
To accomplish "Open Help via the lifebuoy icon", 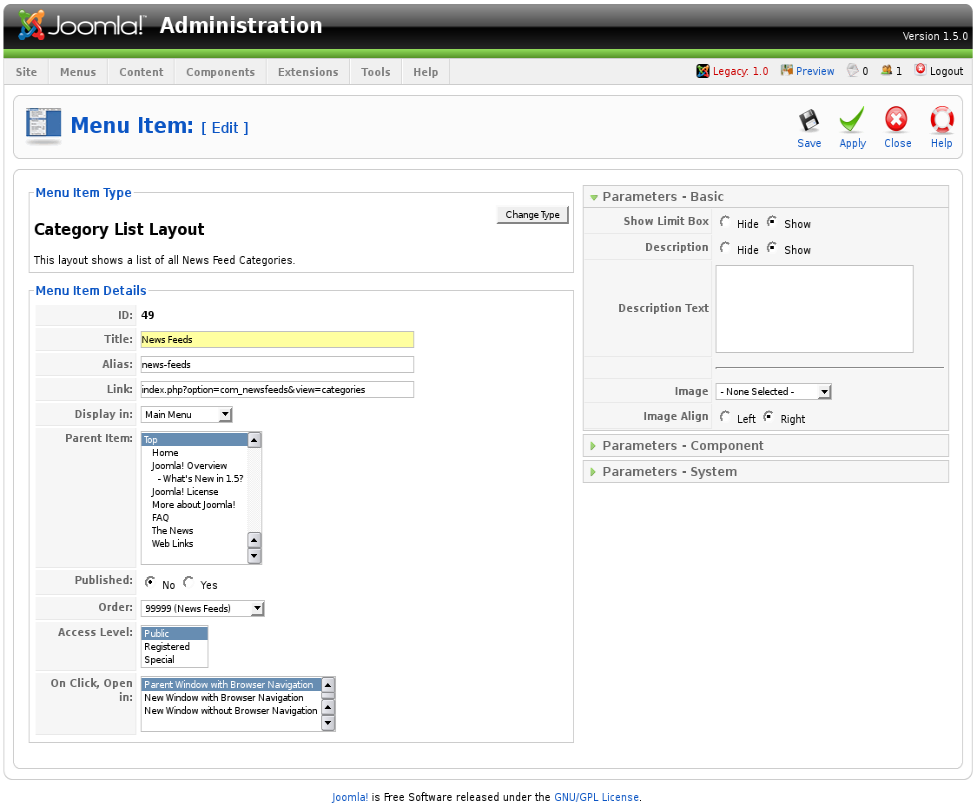I will [x=941, y=121].
